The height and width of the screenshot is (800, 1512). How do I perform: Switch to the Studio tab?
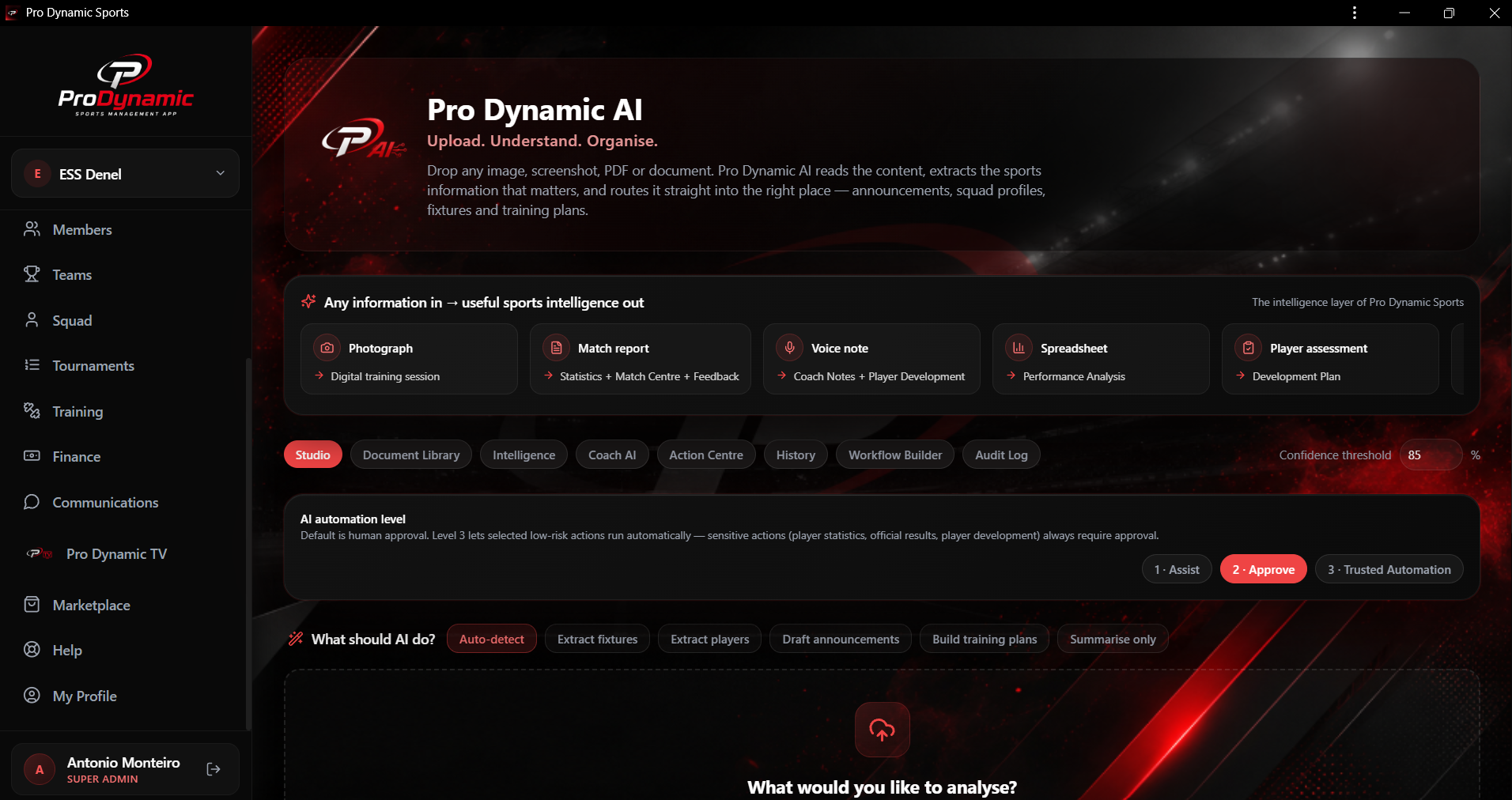click(313, 455)
